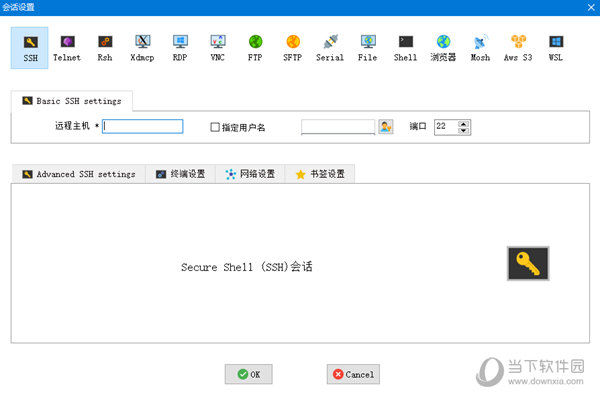This screenshot has height=401, width=600.
Task: Open the 浏览器 browser session type
Action: click(443, 48)
